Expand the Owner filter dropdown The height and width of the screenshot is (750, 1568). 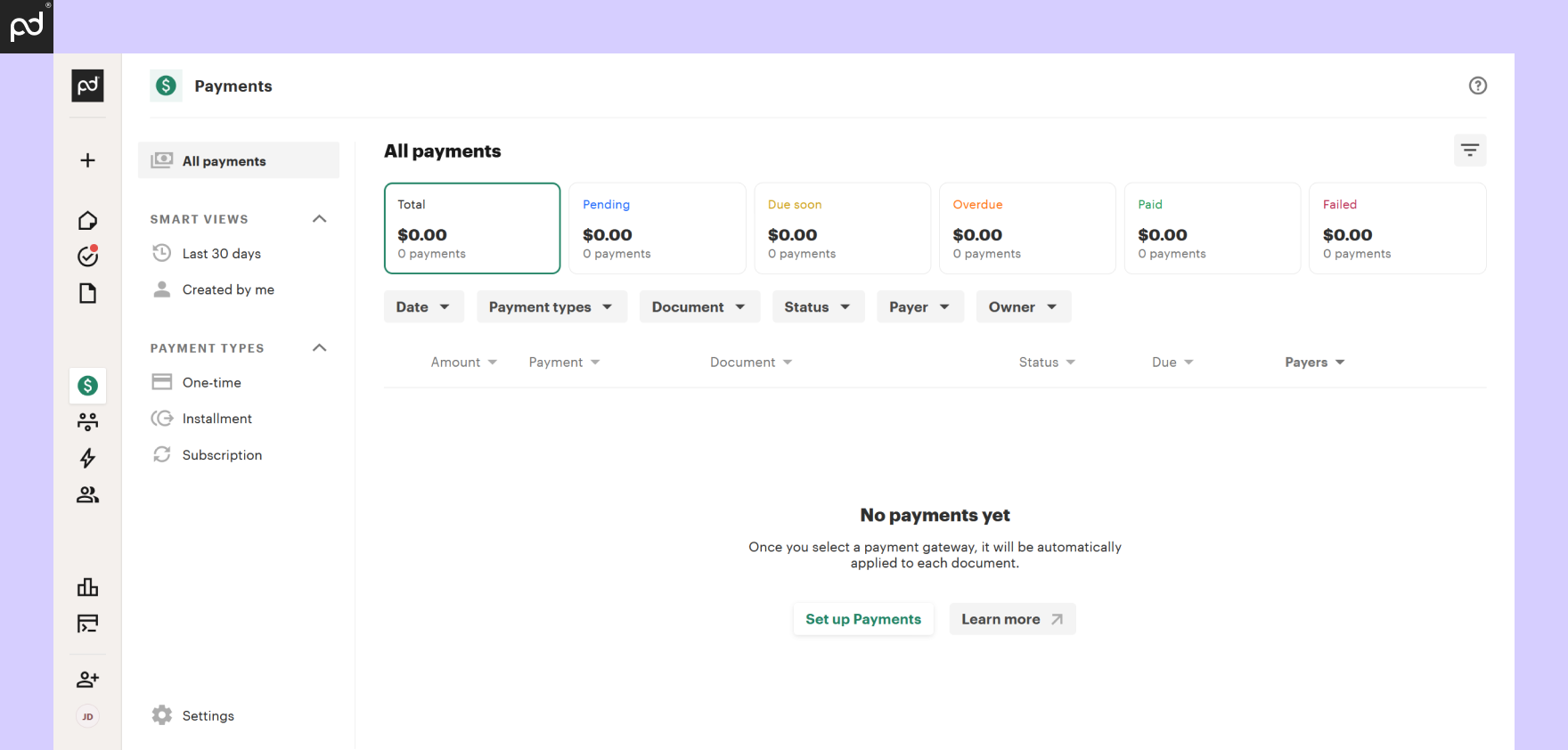point(1023,306)
